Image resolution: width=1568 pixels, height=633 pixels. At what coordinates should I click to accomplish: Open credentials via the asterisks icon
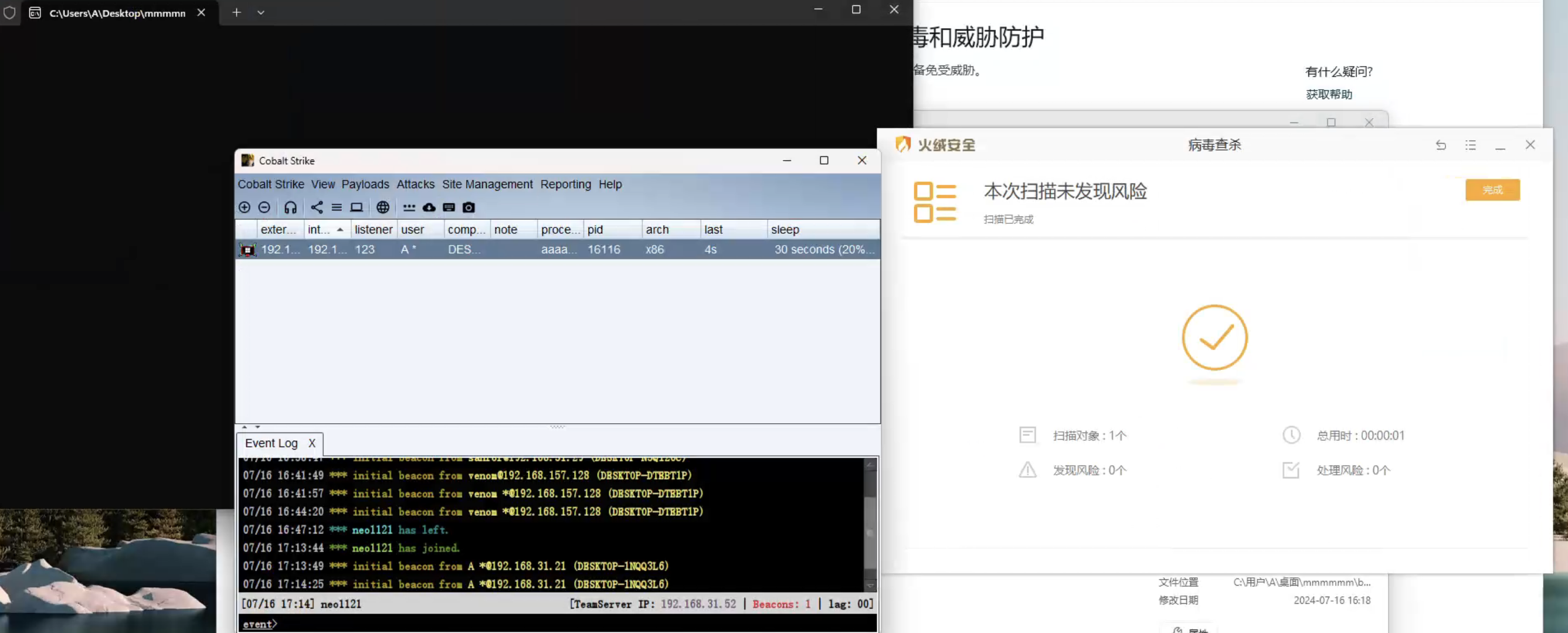coord(409,207)
